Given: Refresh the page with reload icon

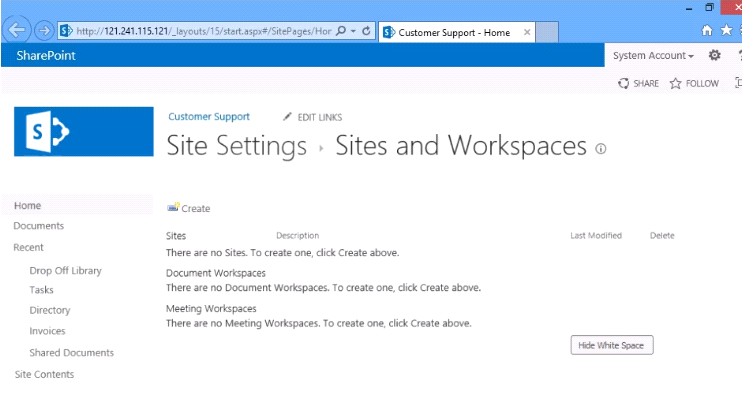Looking at the screenshot, I should click(x=366, y=31).
